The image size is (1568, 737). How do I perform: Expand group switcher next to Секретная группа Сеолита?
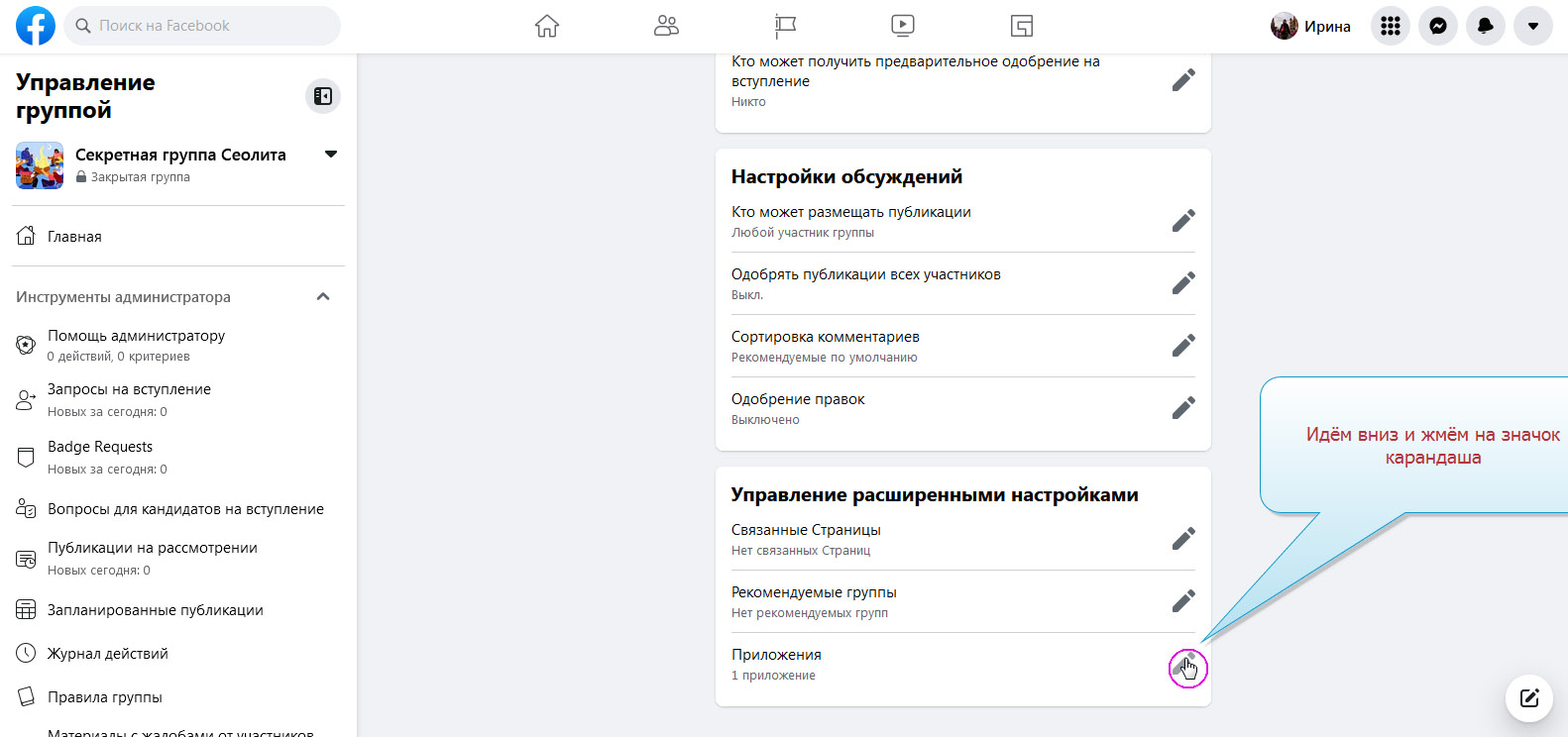coord(331,155)
